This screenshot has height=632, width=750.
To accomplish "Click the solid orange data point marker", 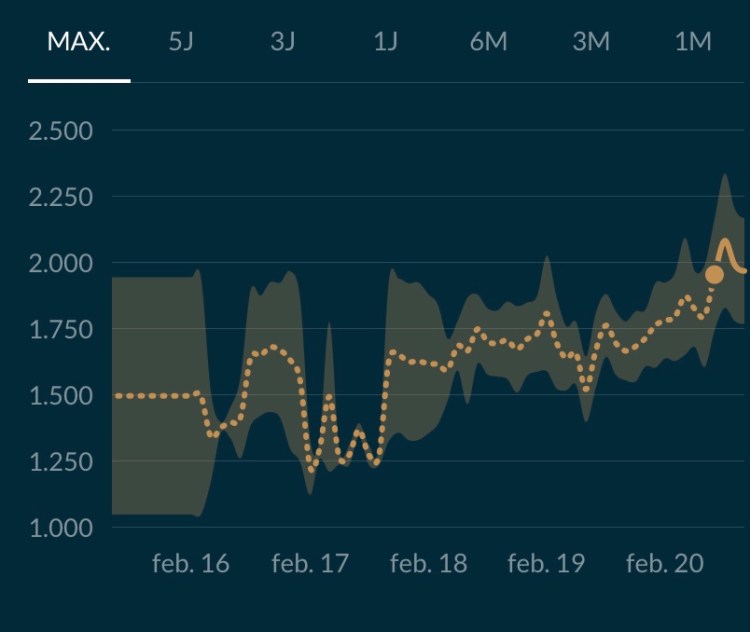I will coord(714,274).
